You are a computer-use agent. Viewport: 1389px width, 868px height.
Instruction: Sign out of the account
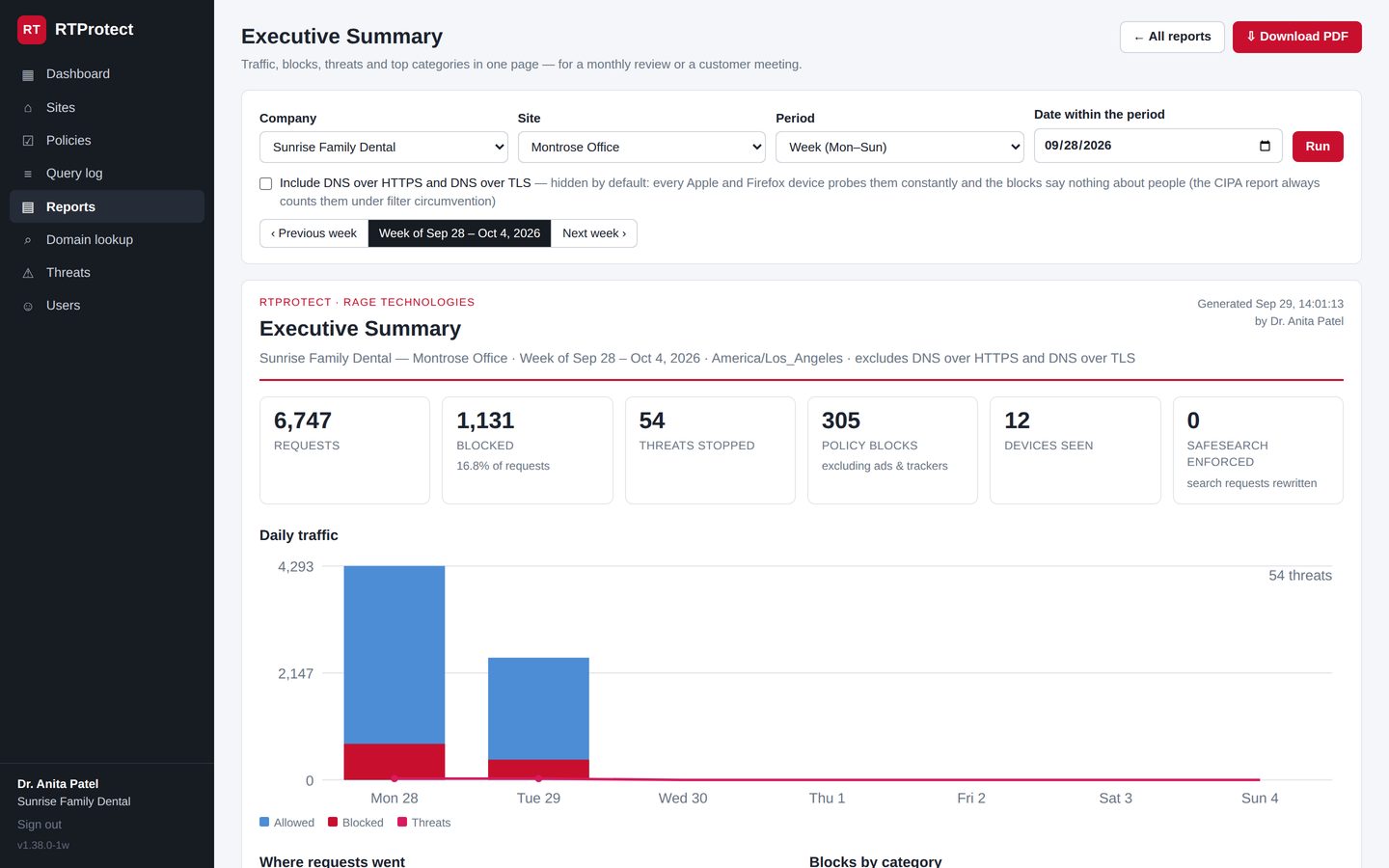coord(40,825)
